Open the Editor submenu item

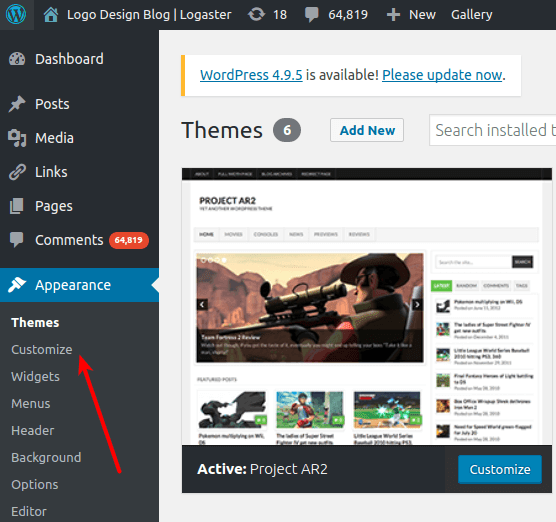[x=29, y=511]
